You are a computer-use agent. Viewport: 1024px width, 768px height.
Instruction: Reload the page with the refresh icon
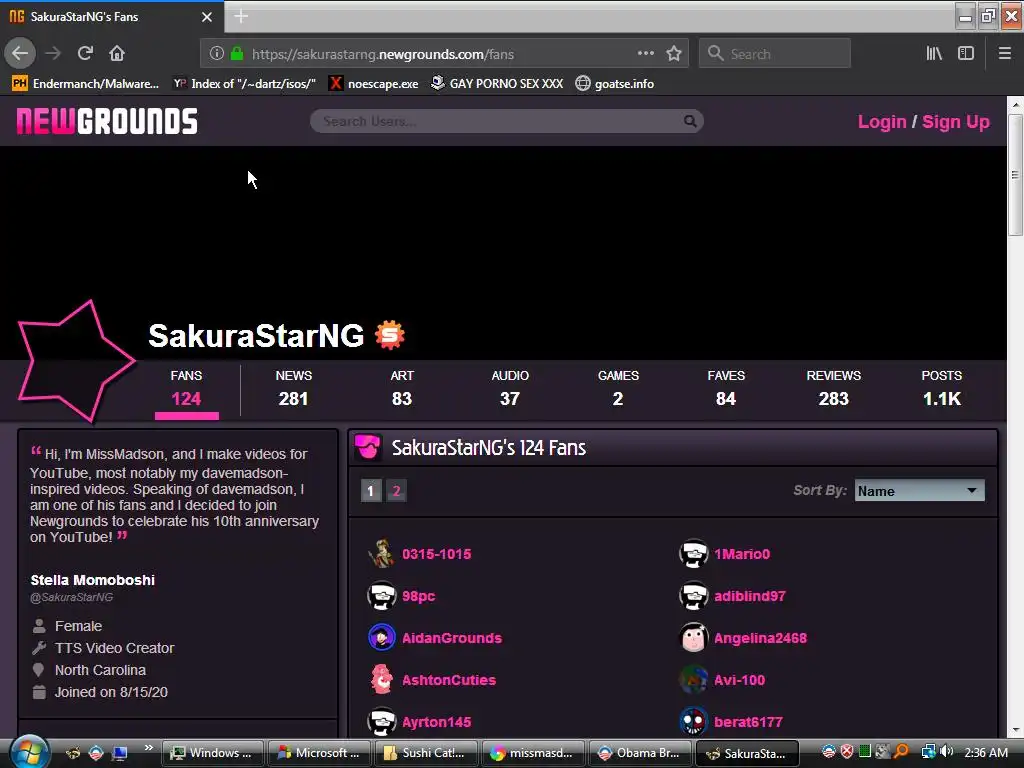pos(85,54)
